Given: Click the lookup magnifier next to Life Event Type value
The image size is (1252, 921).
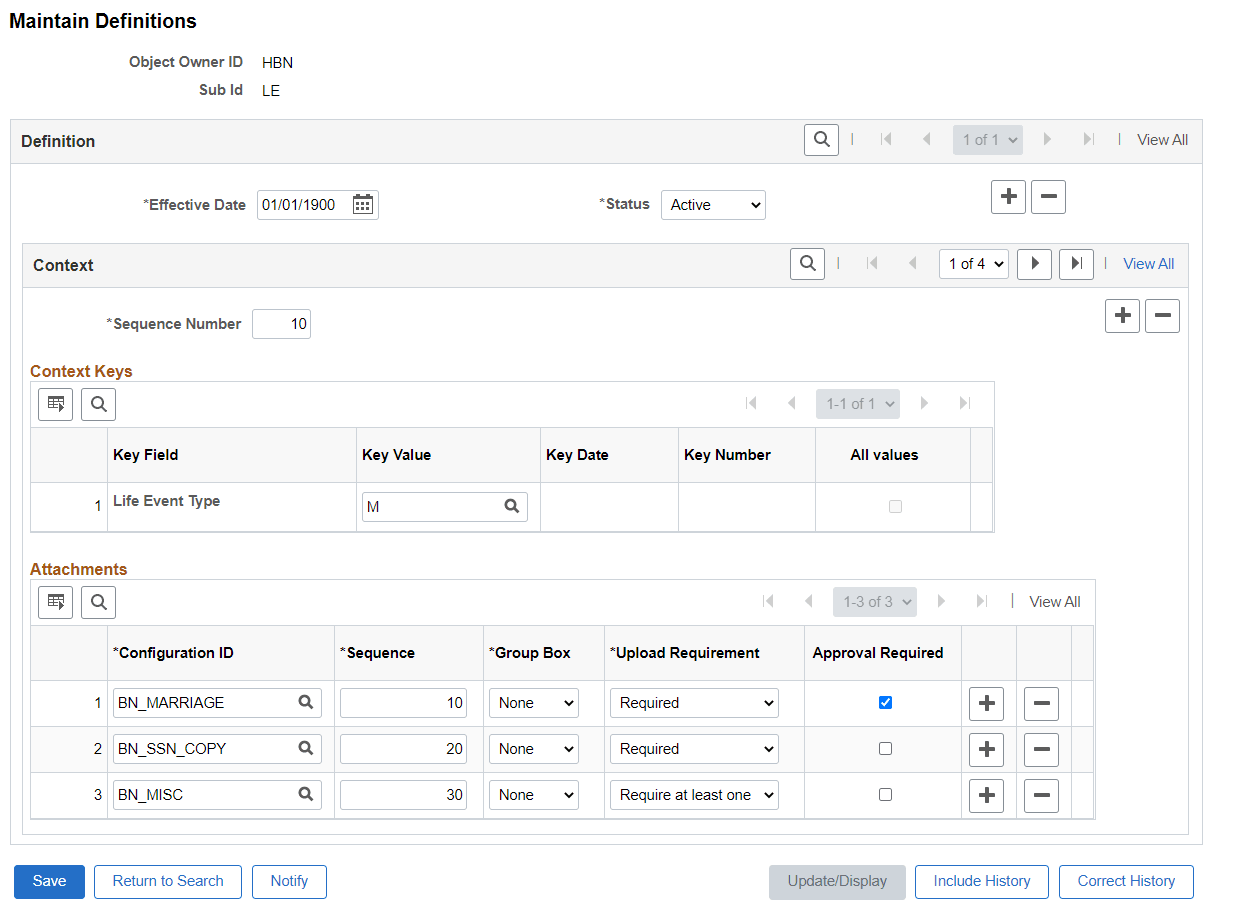Looking at the screenshot, I should pyautogui.click(x=512, y=506).
